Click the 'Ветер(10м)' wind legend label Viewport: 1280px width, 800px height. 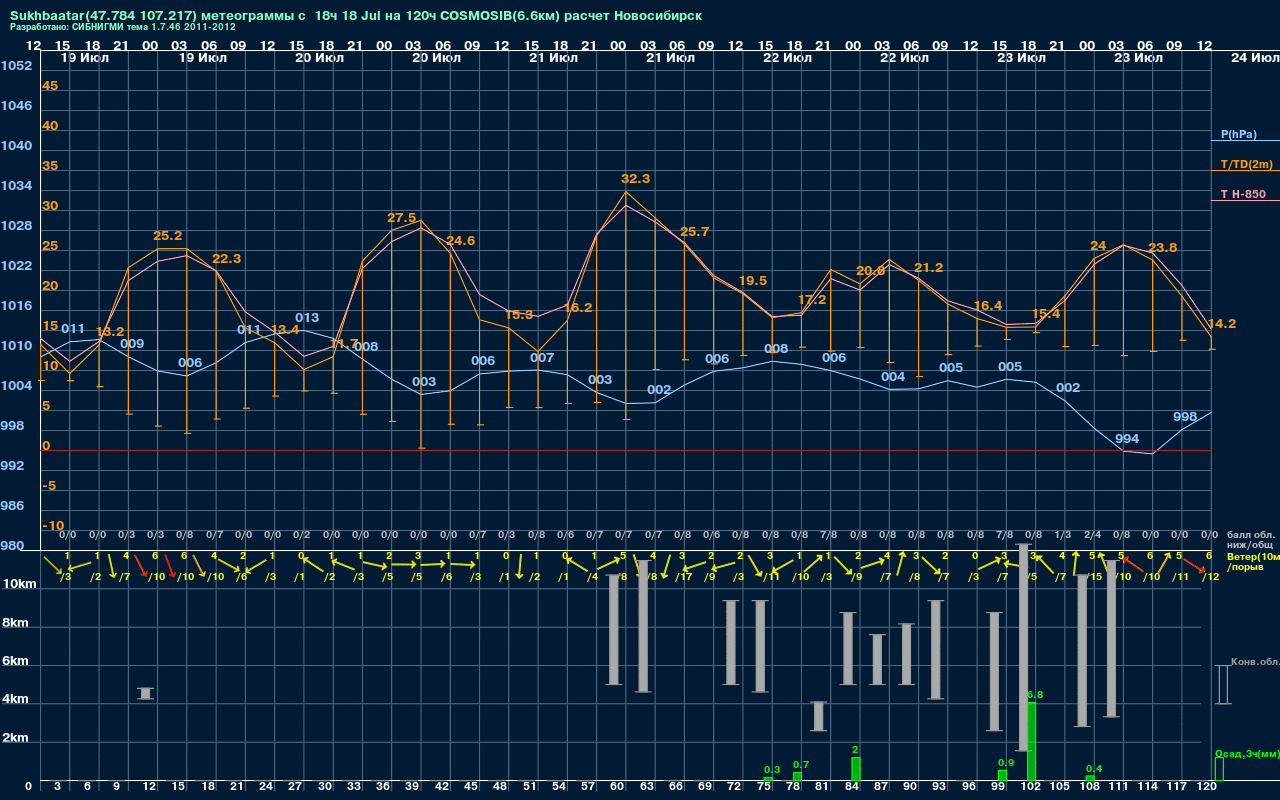tap(1253, 556)
